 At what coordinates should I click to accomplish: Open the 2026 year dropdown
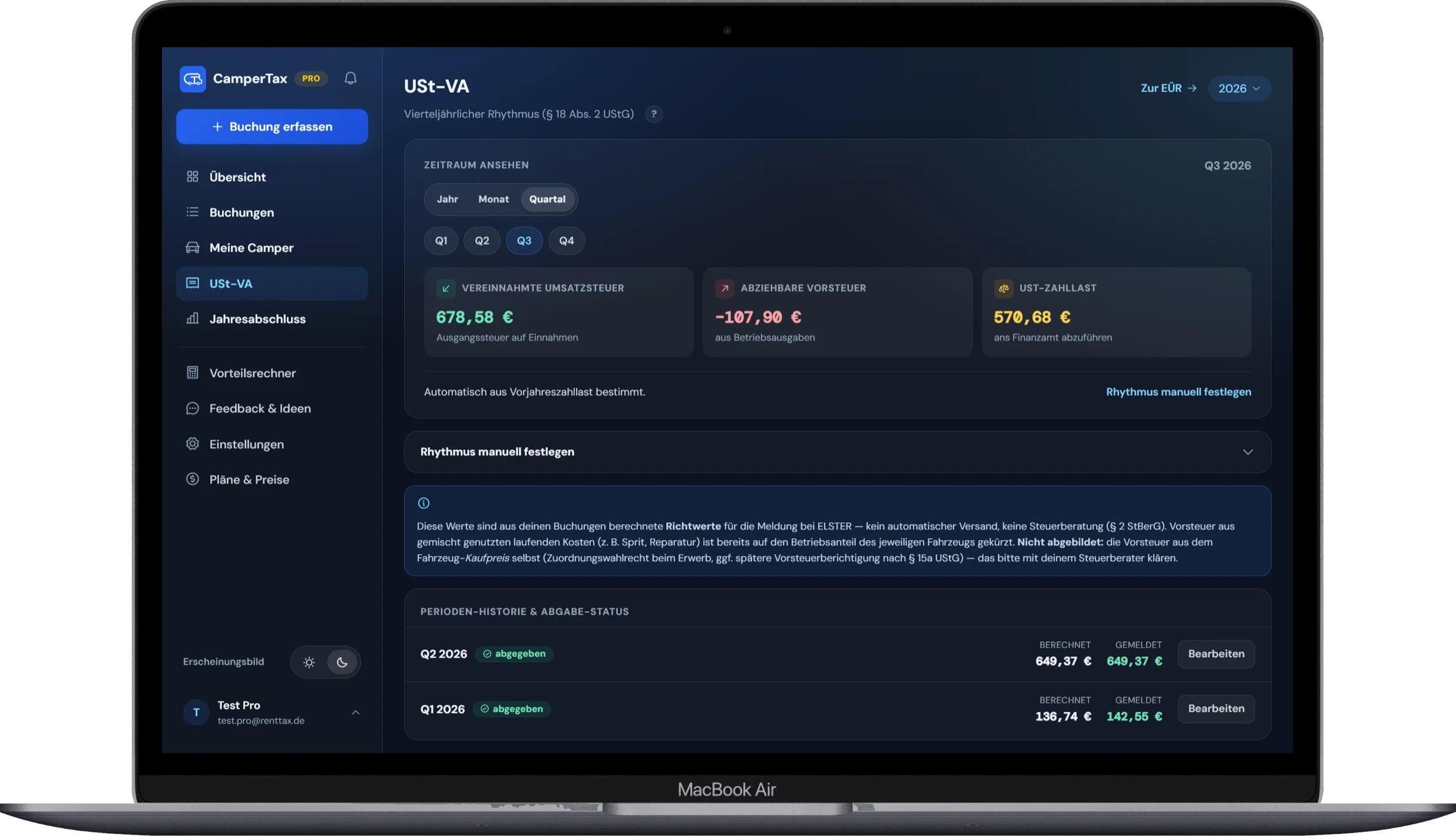point(1239,88)
